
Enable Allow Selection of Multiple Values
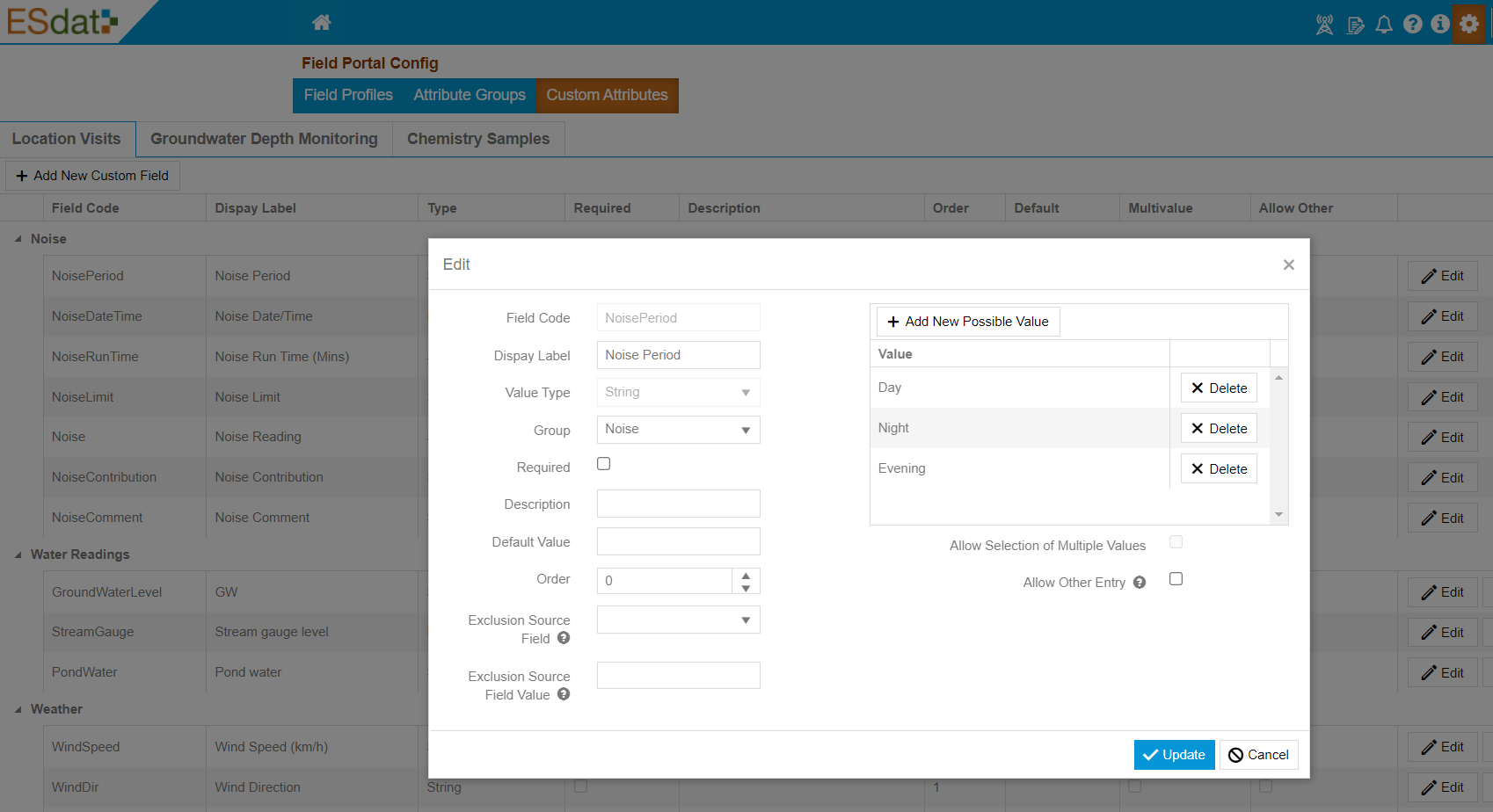tap(1176, 542)
